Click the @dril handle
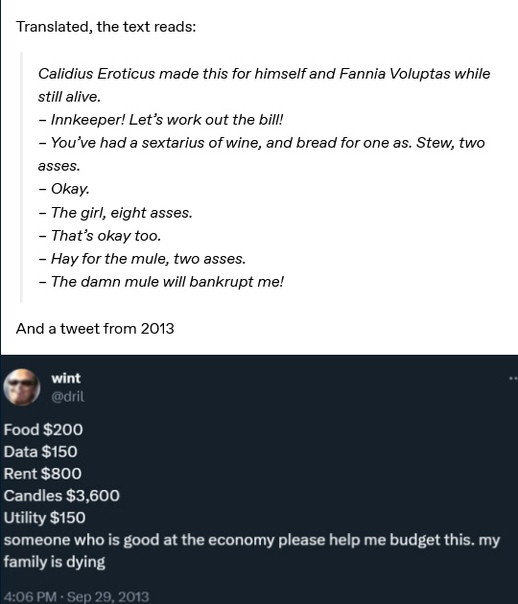518x604 pixels. click(68, 396)
